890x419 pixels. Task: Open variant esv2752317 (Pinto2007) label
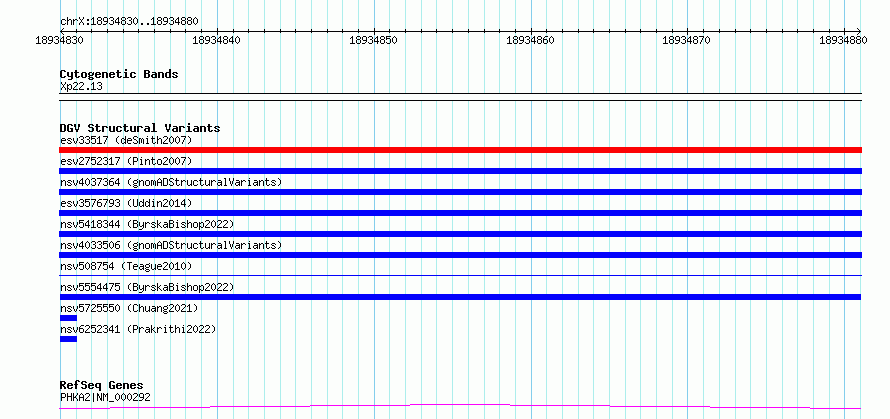pos(126,161)
